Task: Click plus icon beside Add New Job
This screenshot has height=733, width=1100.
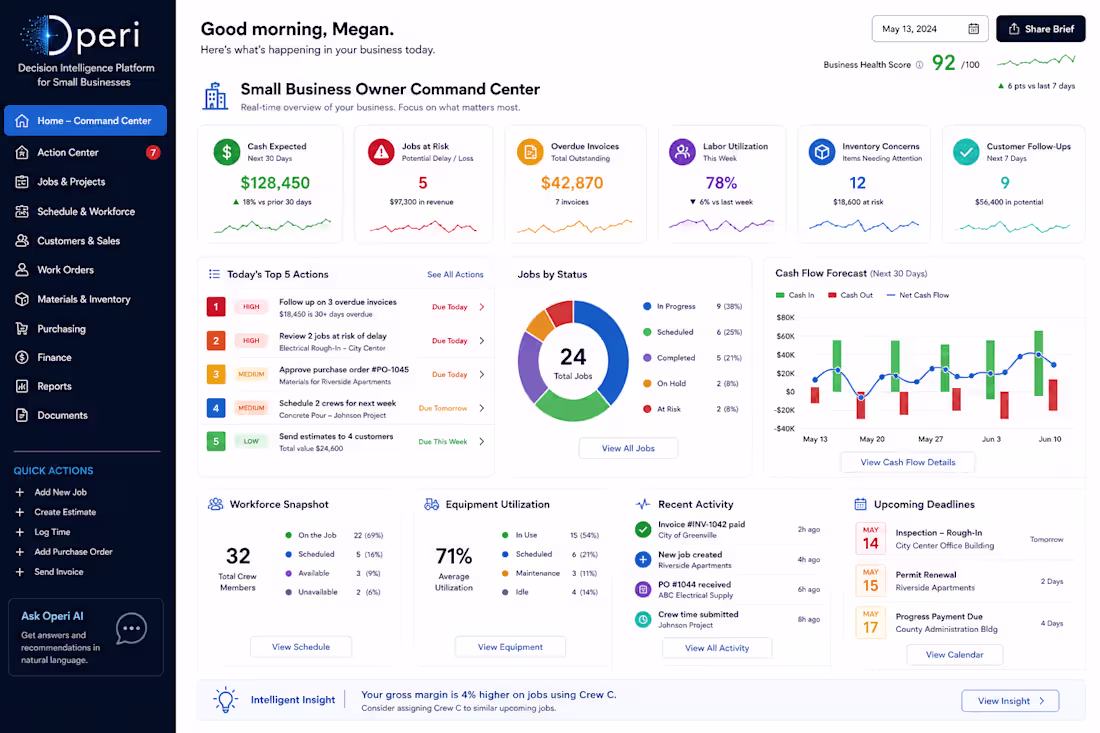Action: (x=20, y=492)
